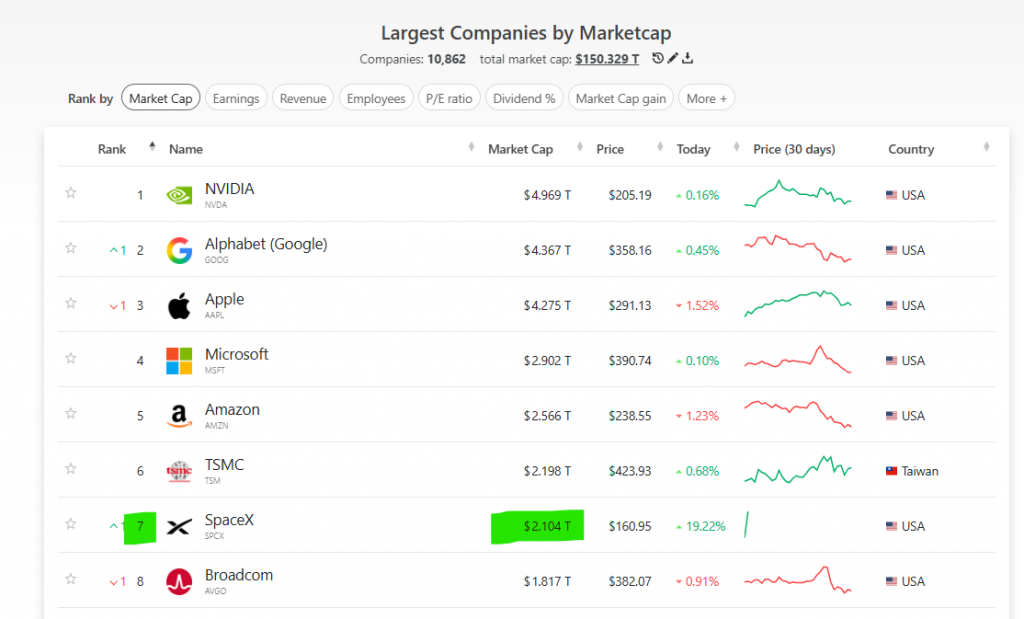Click the pencil edit icon beside total market cap
The height and width of the screenshot is (619, 1024).
pos(673,58)
